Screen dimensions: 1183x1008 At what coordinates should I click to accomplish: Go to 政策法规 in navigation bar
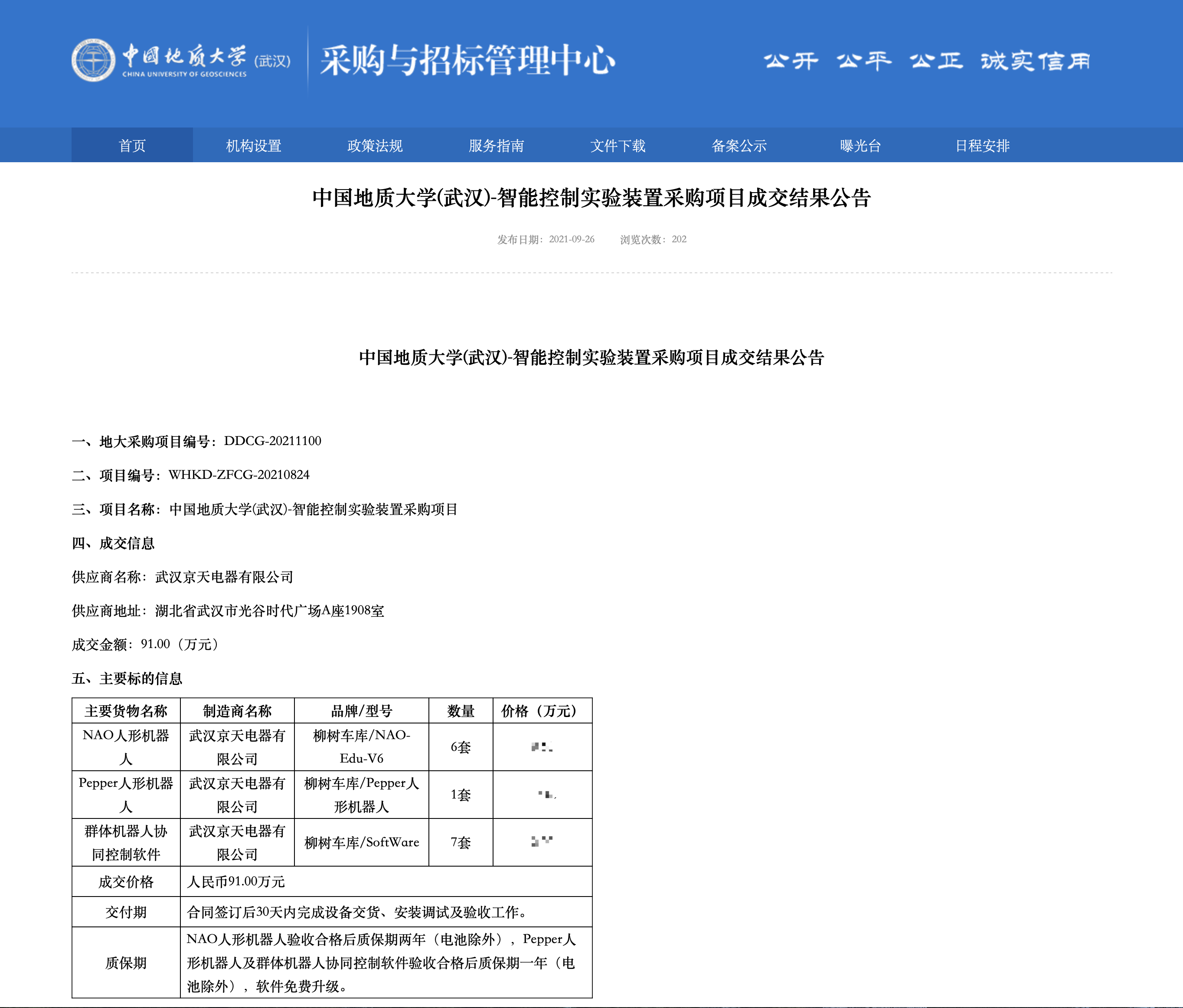375,146
